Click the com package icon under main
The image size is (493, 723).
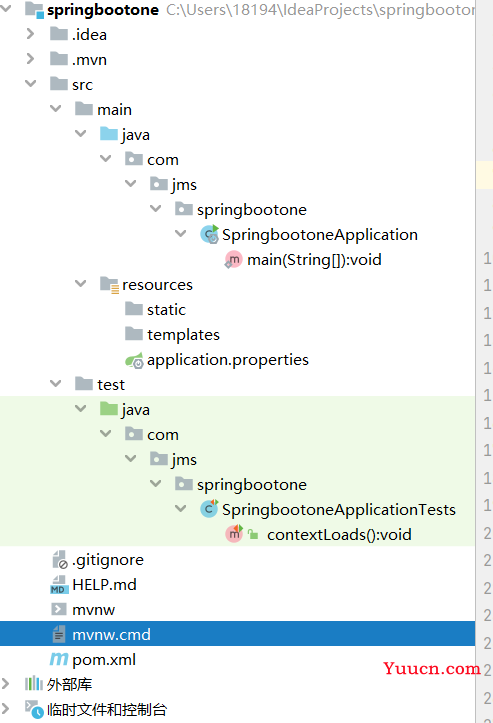(134, 159)
